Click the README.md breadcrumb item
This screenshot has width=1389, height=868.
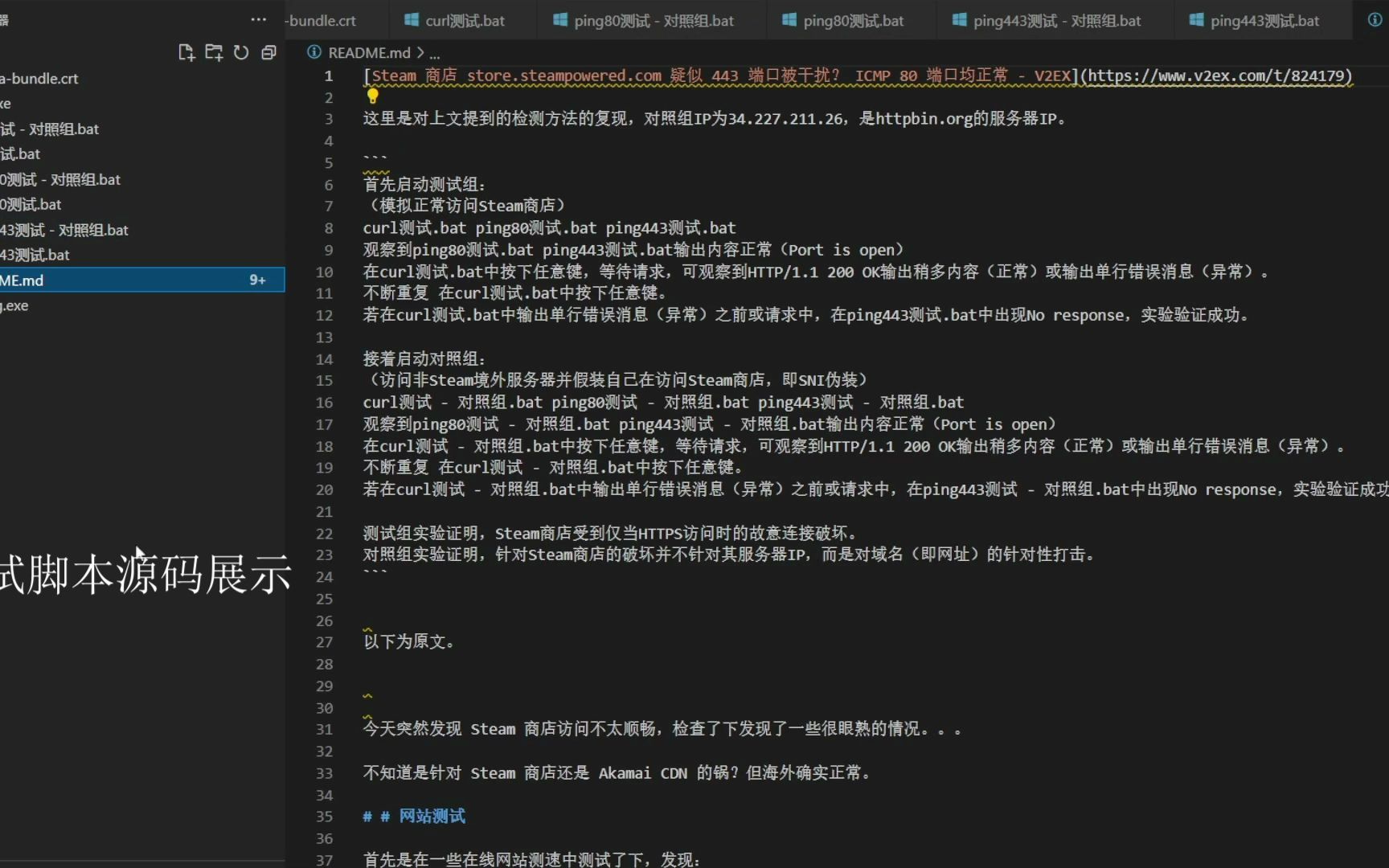(370, 52)
